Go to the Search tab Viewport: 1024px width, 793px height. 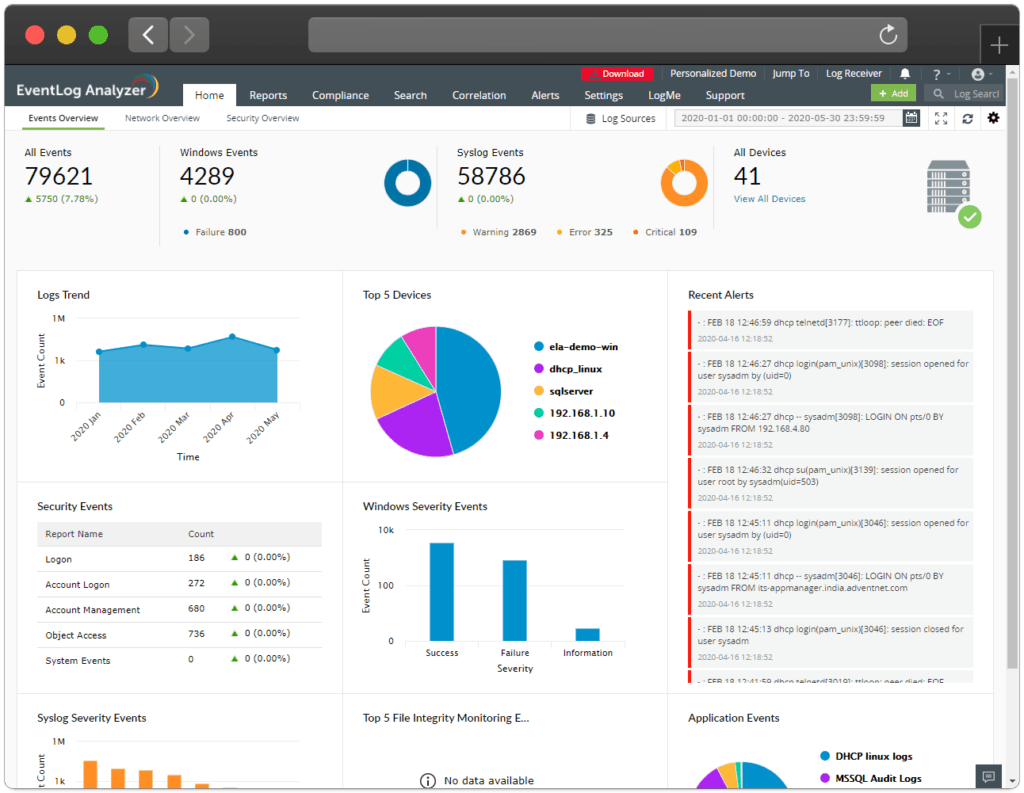[x=410, y=95]
